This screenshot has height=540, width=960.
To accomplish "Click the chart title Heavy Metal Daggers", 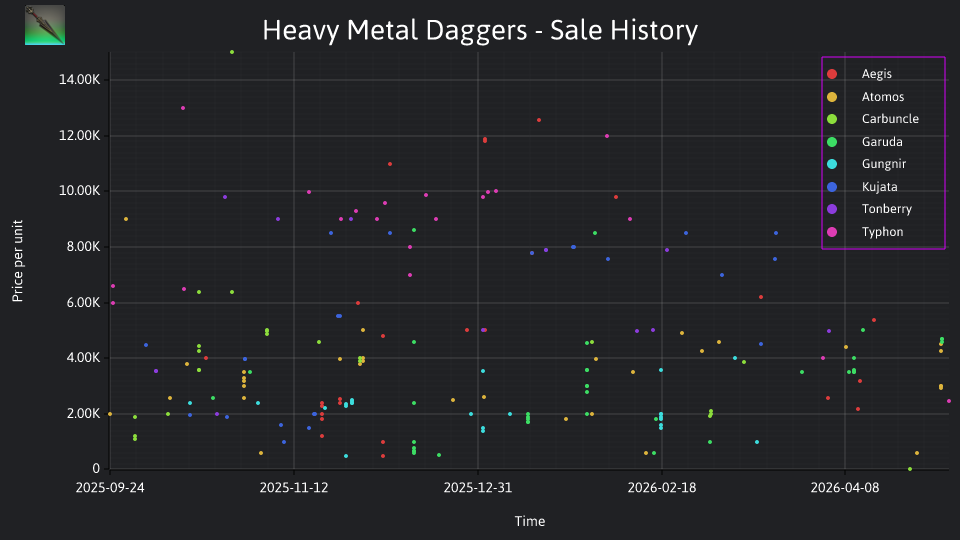I will (480, 30).
